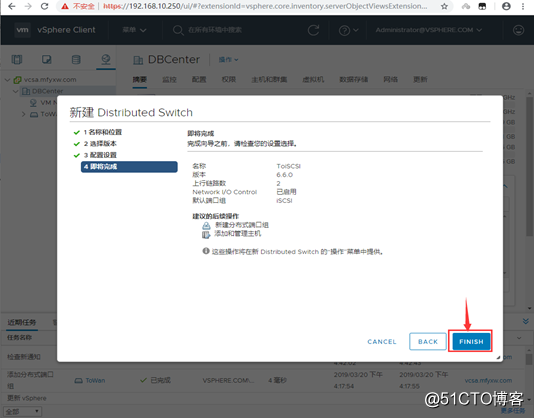Open the 操作 actions dropdown for DBCenter
This screenshot has height=418, width=534.
click(228, 60)
